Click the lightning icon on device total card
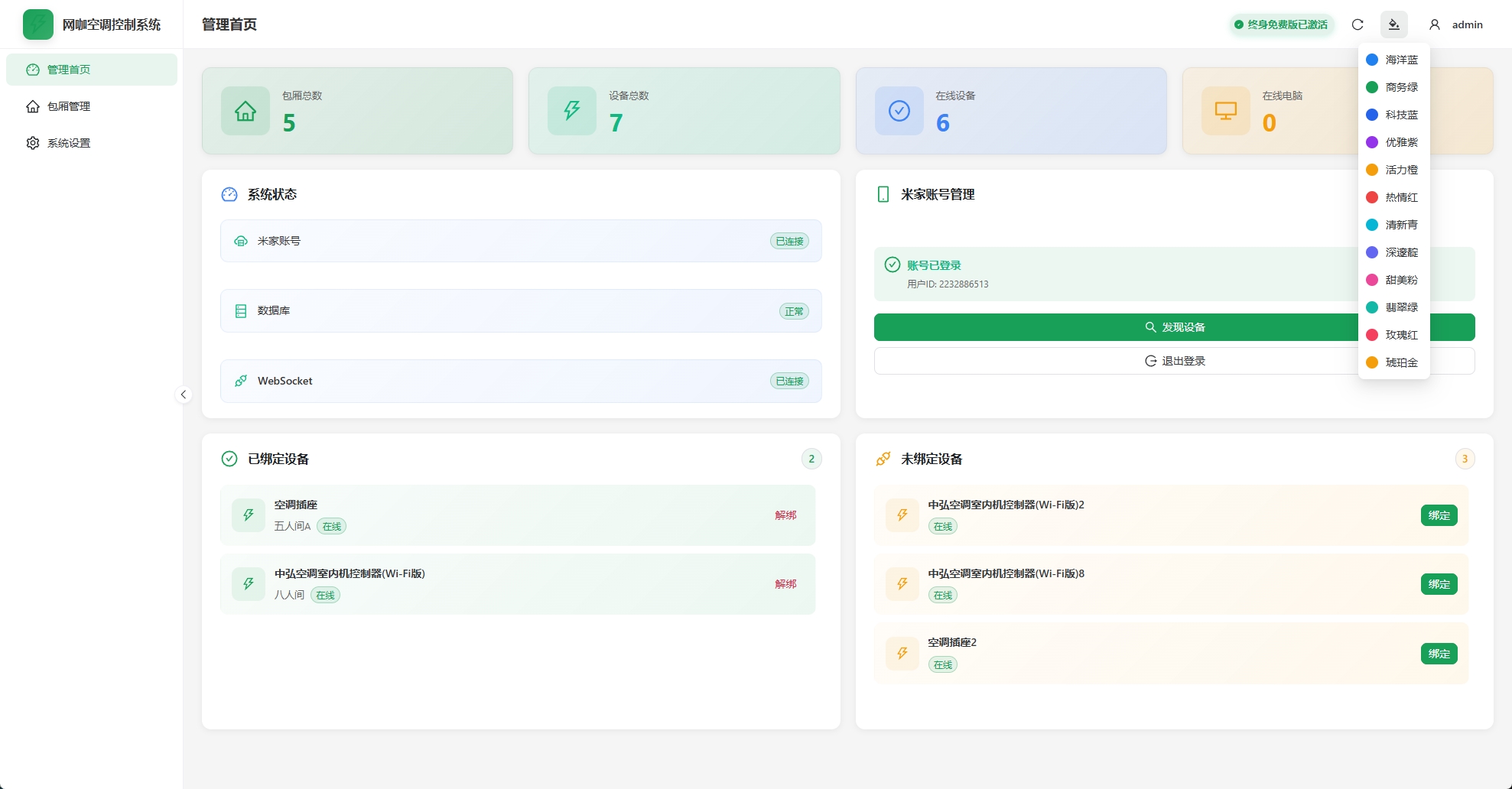 (572, 111)
